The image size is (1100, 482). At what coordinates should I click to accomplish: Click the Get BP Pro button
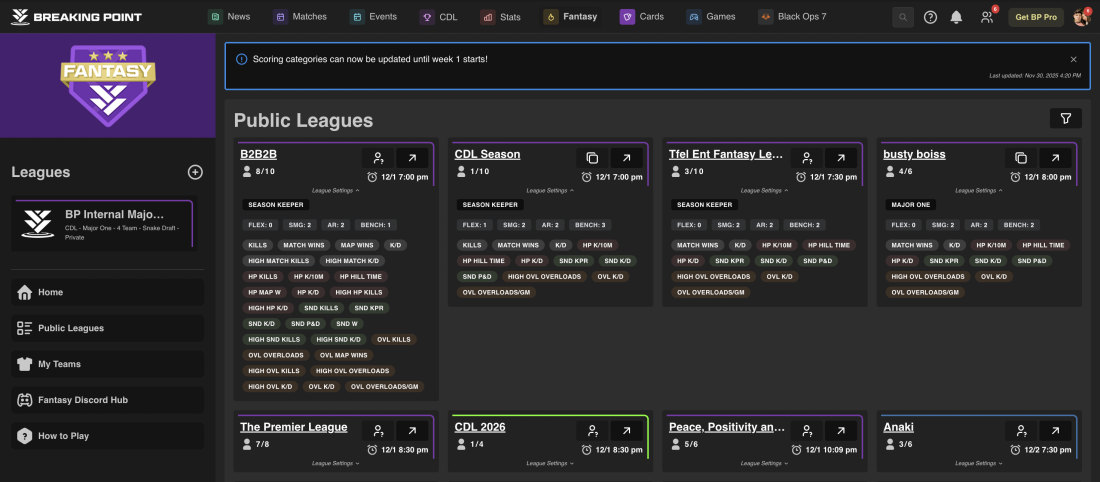click(x=1035, y=17)
